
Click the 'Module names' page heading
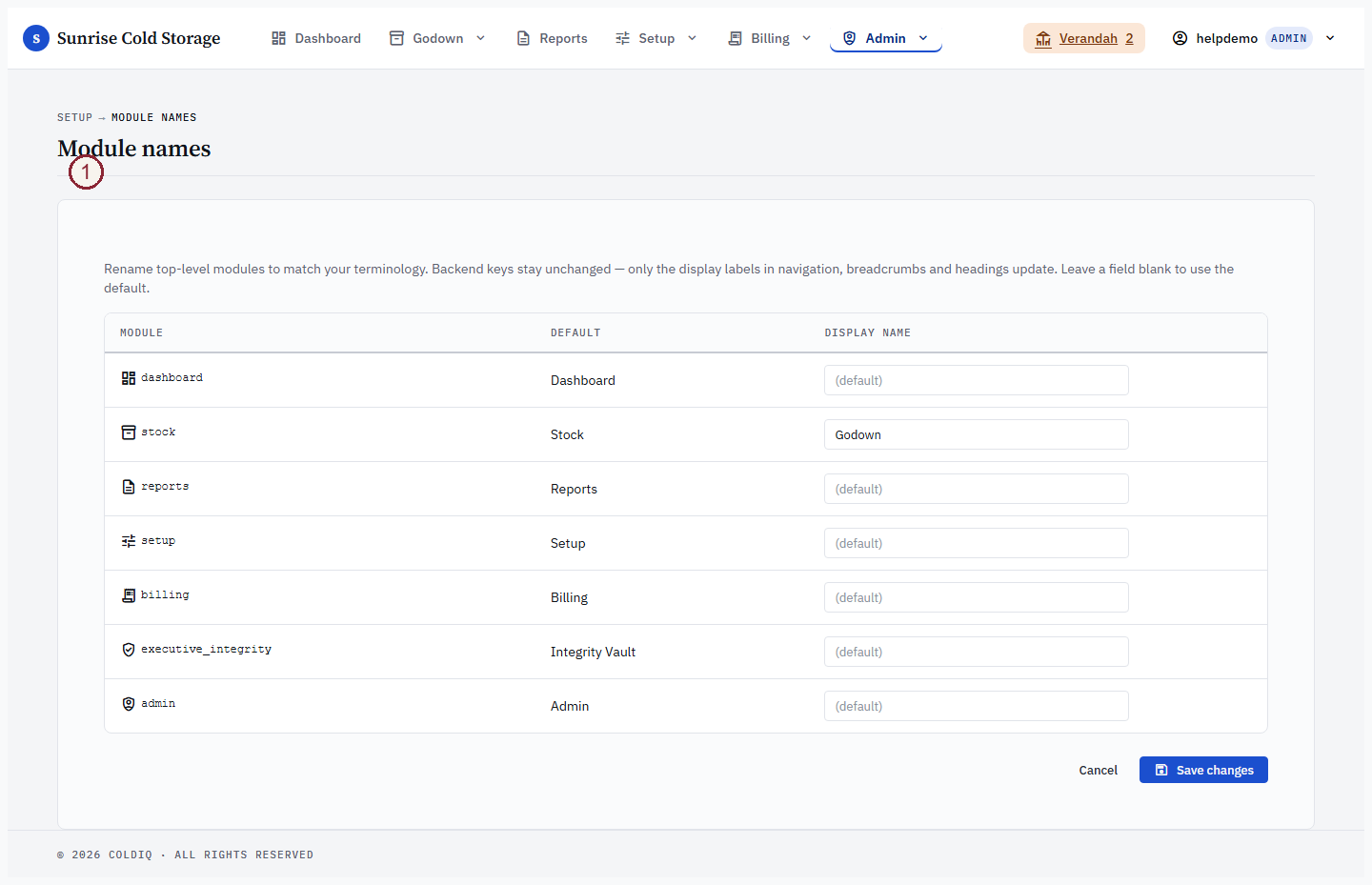click(134, 149)
